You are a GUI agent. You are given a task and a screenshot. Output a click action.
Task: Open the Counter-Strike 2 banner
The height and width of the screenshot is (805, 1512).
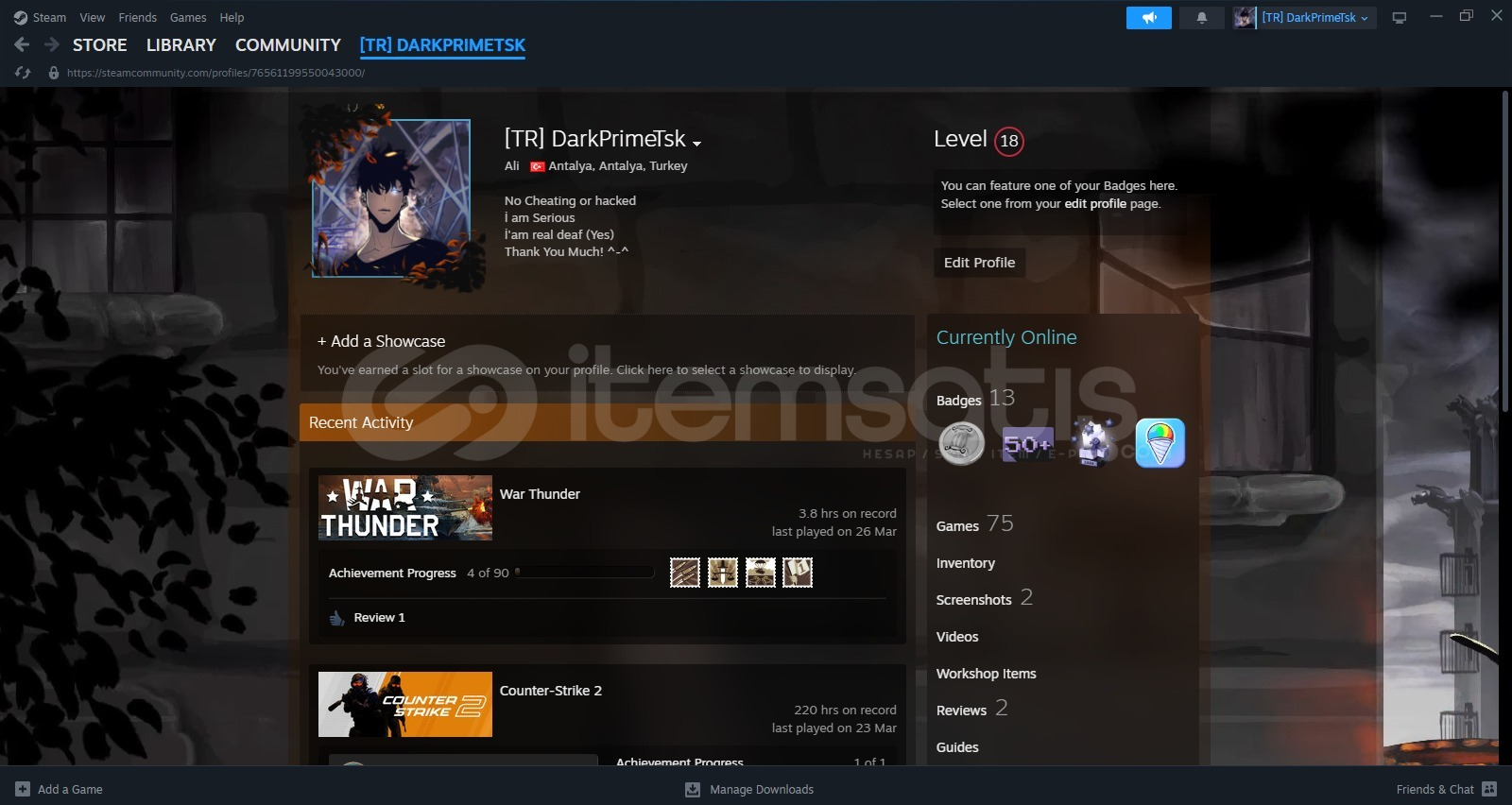coord(405,704)
